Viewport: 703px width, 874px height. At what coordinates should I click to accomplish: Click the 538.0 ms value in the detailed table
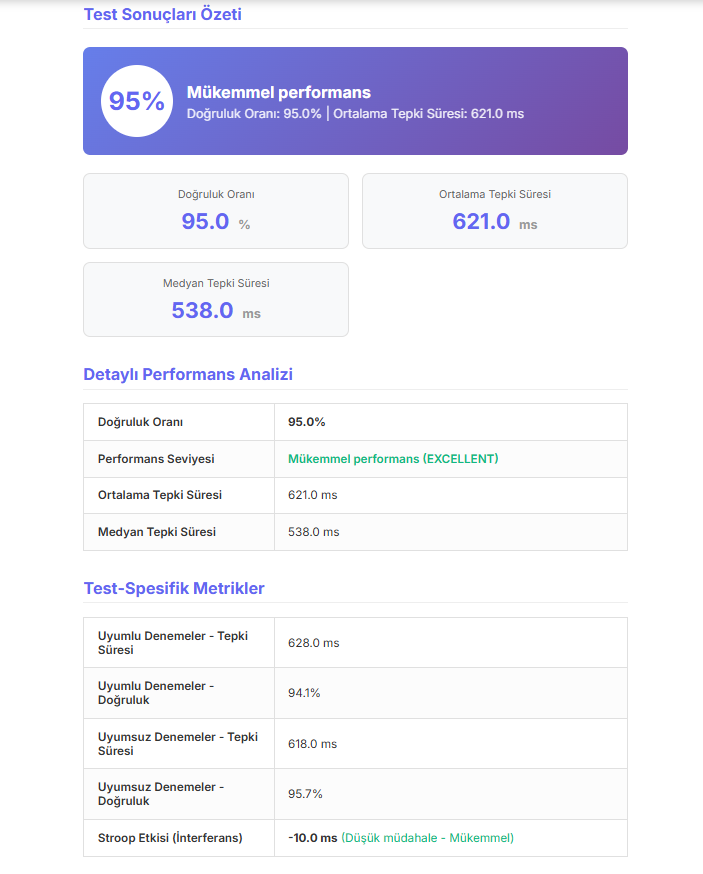313,532
